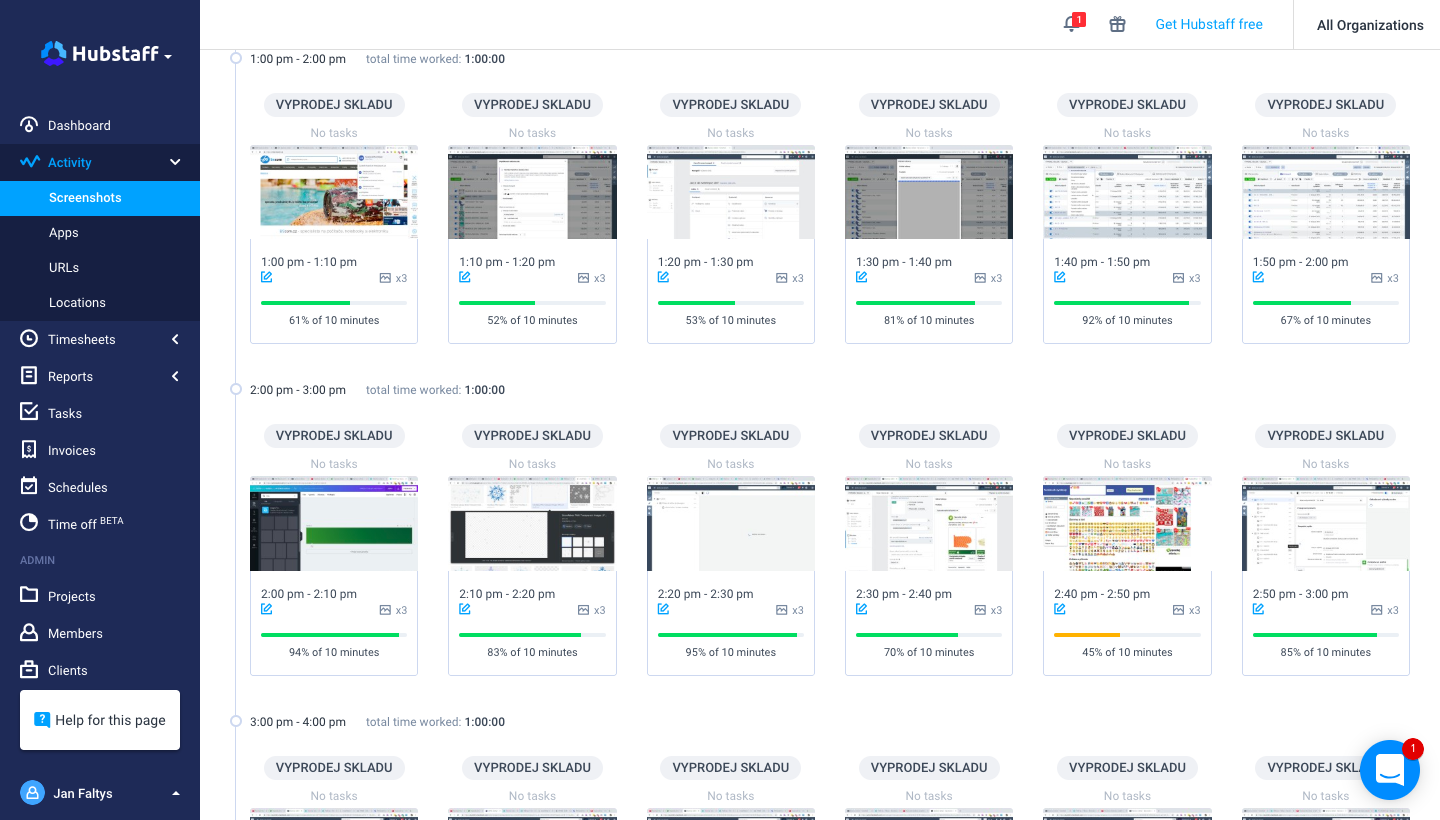Screen dimensions: 1440x820
Task: Open the Intercom chat bubble
Action: pos(1390,770)
